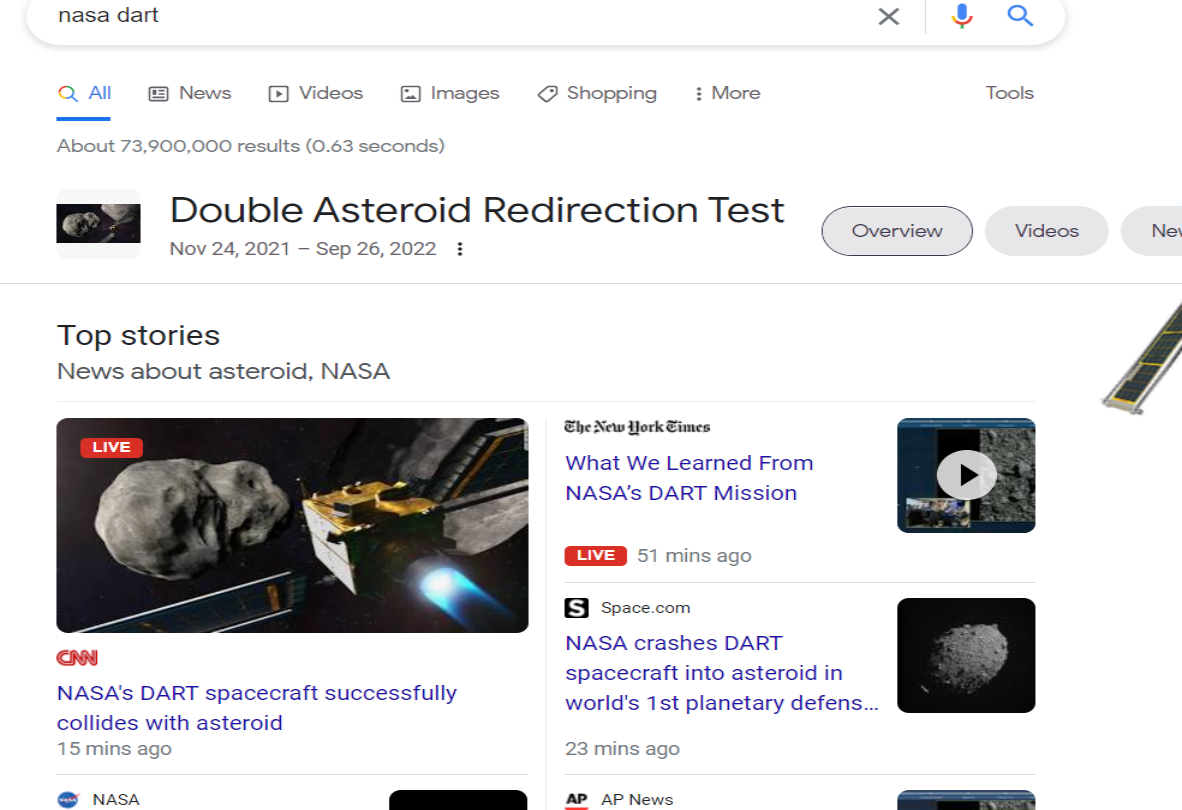This screenshot has width=1182, height=810.
Task: Click the asteroid thumbnail in the knowledge panel
Action: pos(98,223)
